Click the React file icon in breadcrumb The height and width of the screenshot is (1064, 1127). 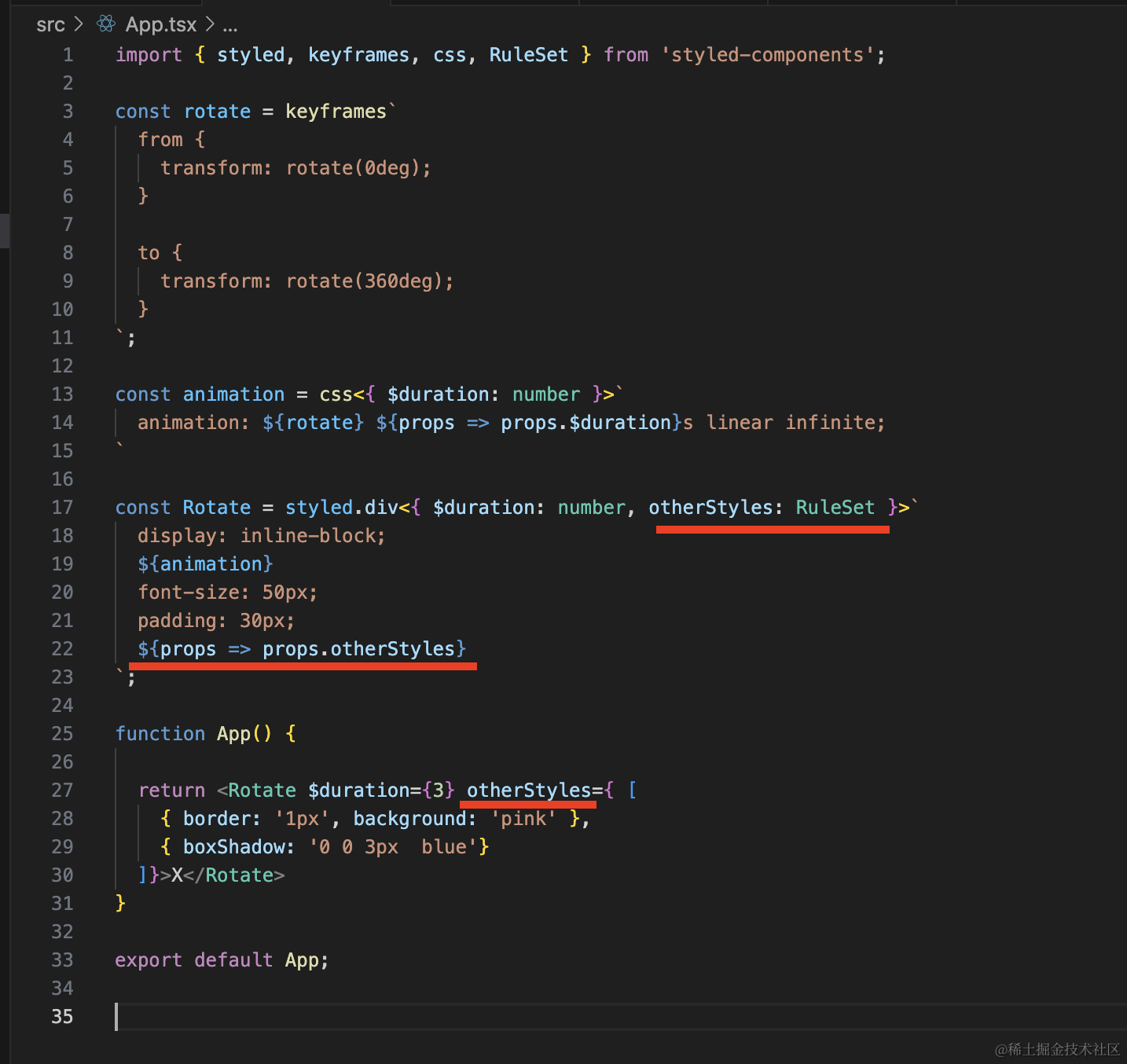click(x=106, y=24)
